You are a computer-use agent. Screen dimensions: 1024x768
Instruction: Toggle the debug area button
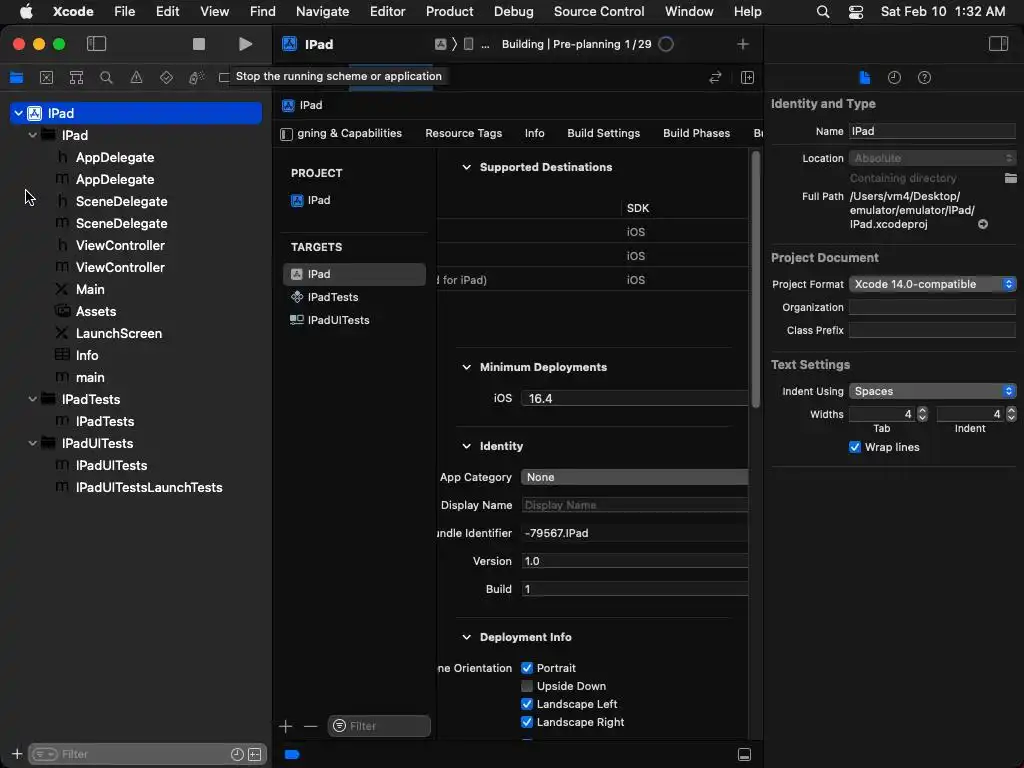pos(744,754)
